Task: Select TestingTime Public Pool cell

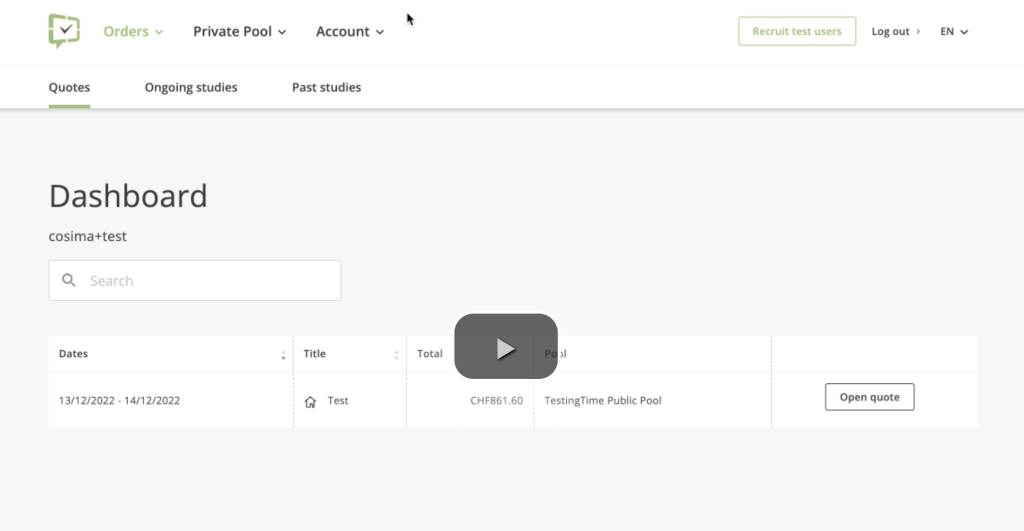Action: [x=603, y=400]
